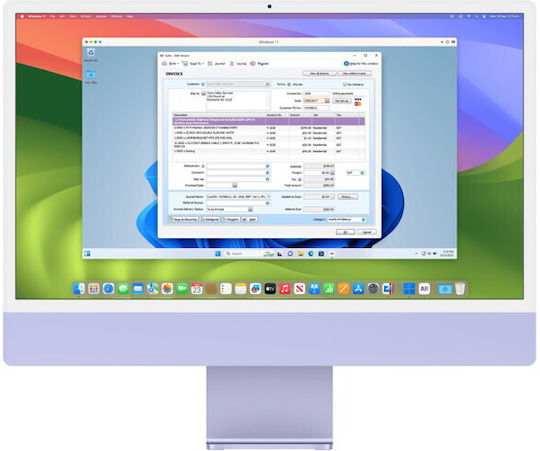
Task: Open the Recycle Bin desktop icon
Action: click(x=91, y=54)
